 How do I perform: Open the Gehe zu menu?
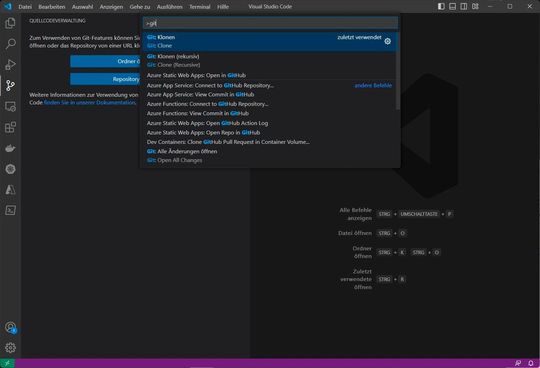(140, 7)
